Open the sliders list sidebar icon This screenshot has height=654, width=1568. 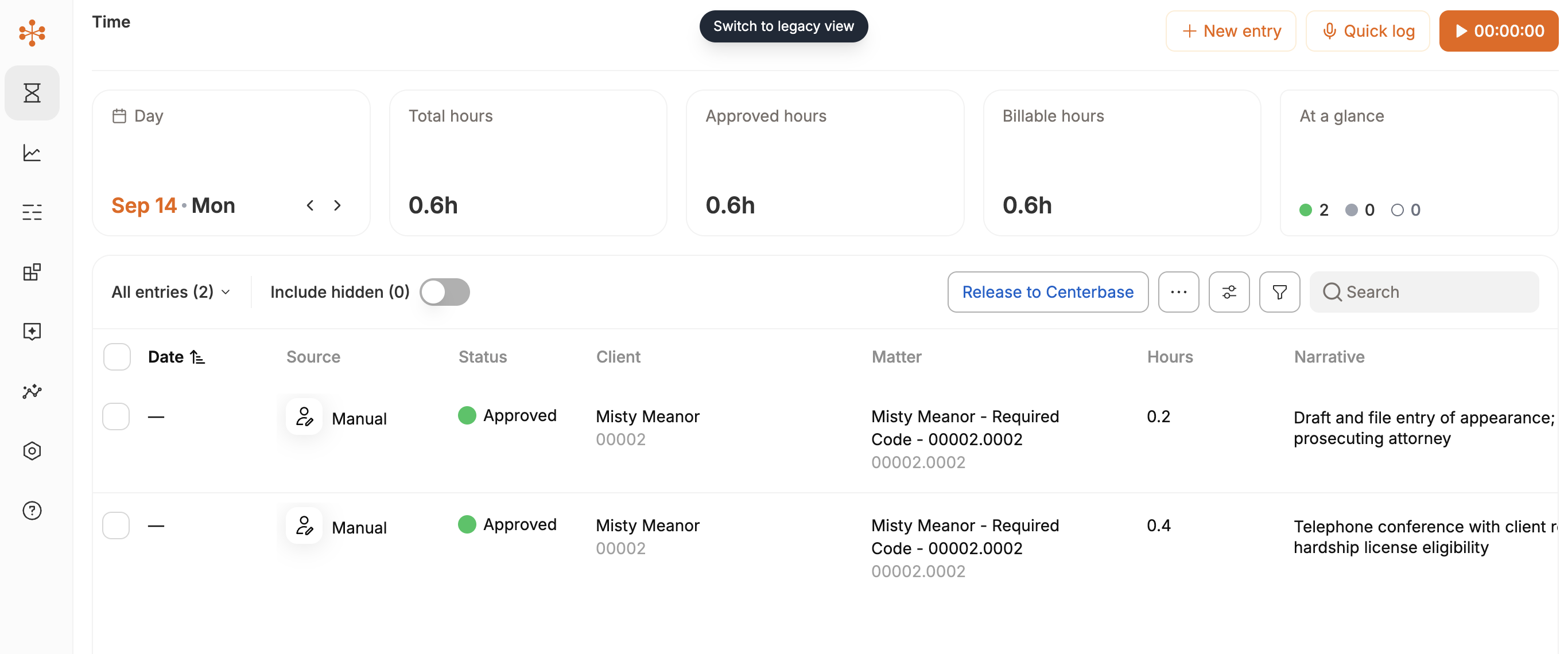(32, 212)
